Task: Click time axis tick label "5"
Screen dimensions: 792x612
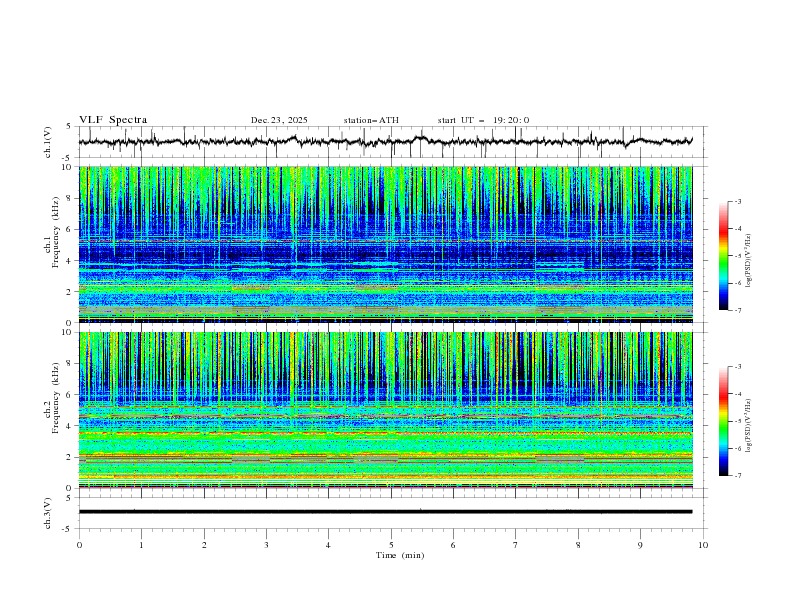Action: pyautogui.click(x=391, y=545)
